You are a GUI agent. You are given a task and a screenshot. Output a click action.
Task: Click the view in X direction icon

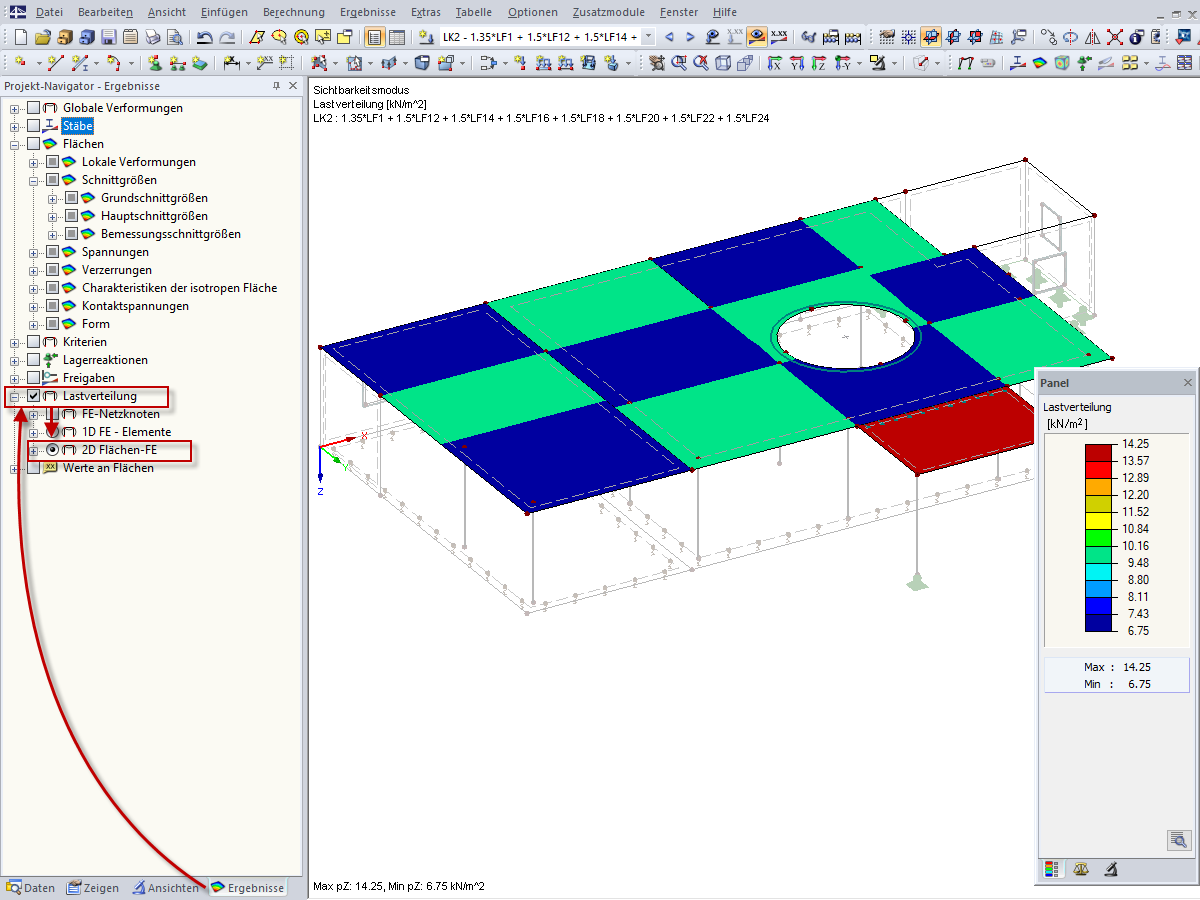pos(774,63)
